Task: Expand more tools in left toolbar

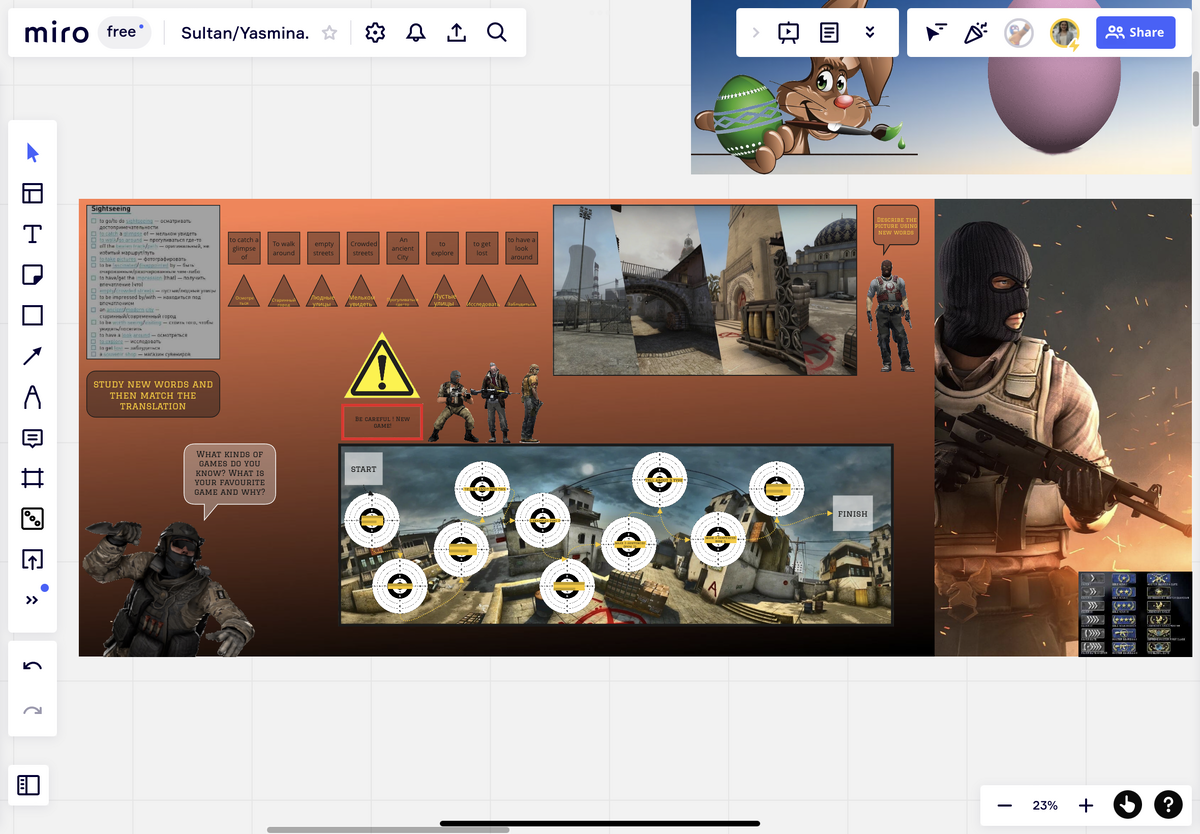Action: [x=32, y=600]
